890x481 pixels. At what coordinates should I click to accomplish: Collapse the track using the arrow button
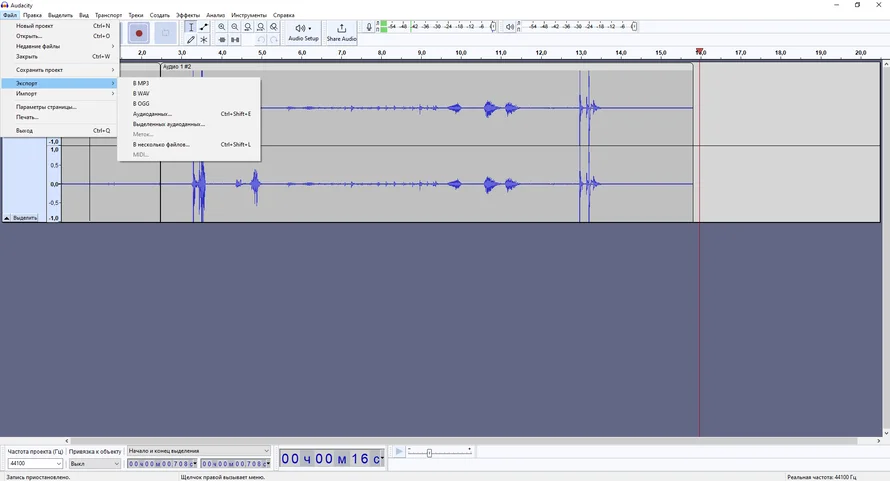pyautogui.click(x=7, y=217)
